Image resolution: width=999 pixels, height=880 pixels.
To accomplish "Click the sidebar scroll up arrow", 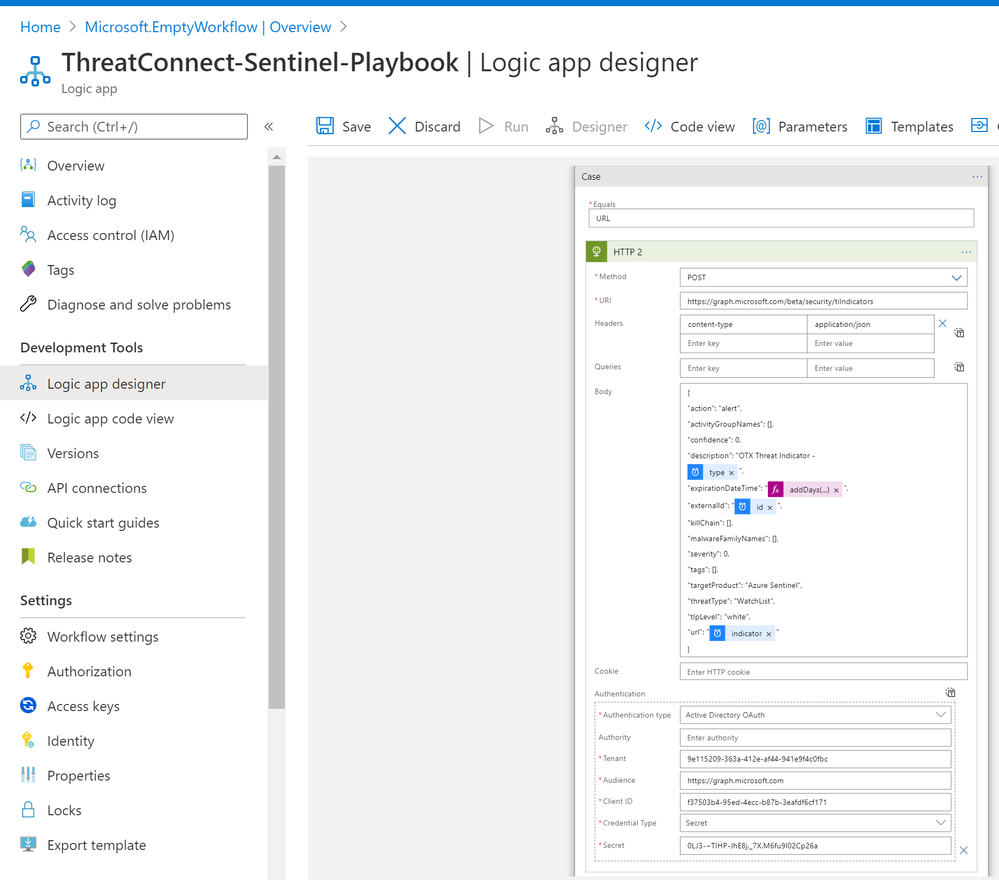I will 277,157.
